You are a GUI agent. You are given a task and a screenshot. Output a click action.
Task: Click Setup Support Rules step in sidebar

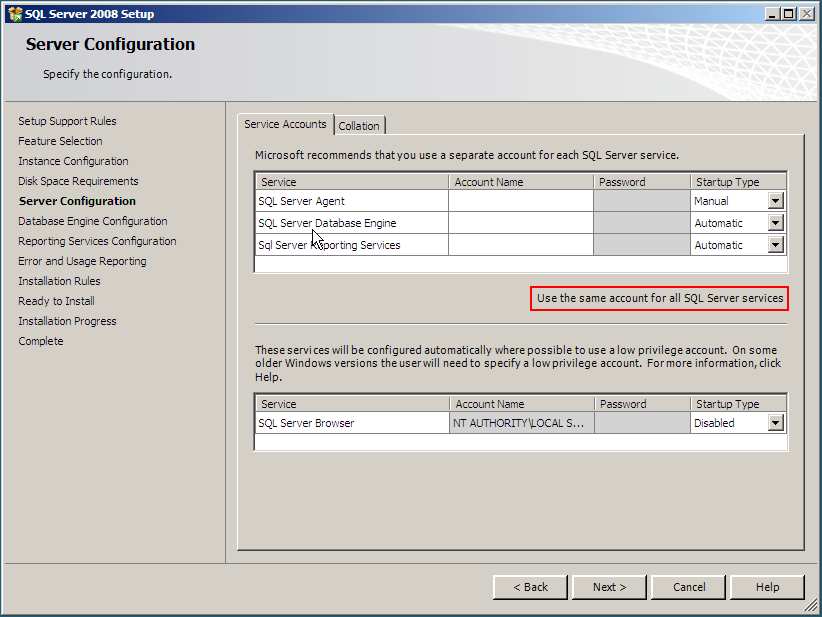pyautogui.click(x=67, y=121)
